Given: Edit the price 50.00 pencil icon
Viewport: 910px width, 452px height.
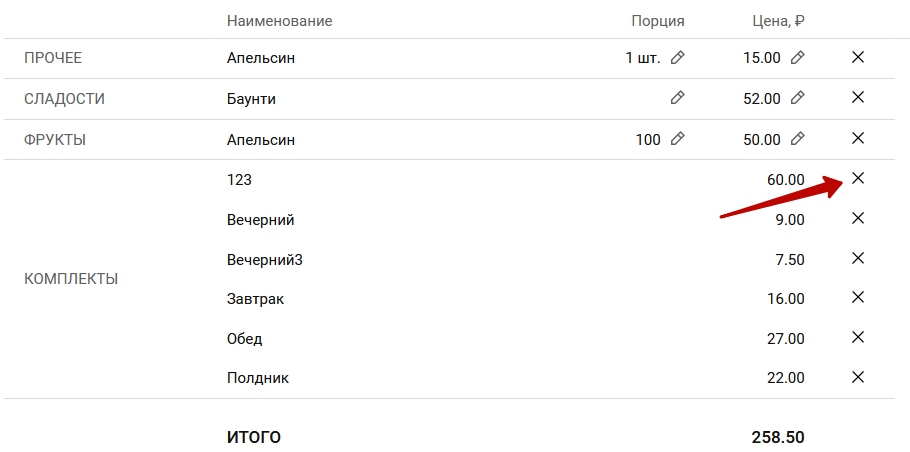Looking at the screenshot, I should tap(797, 139).
